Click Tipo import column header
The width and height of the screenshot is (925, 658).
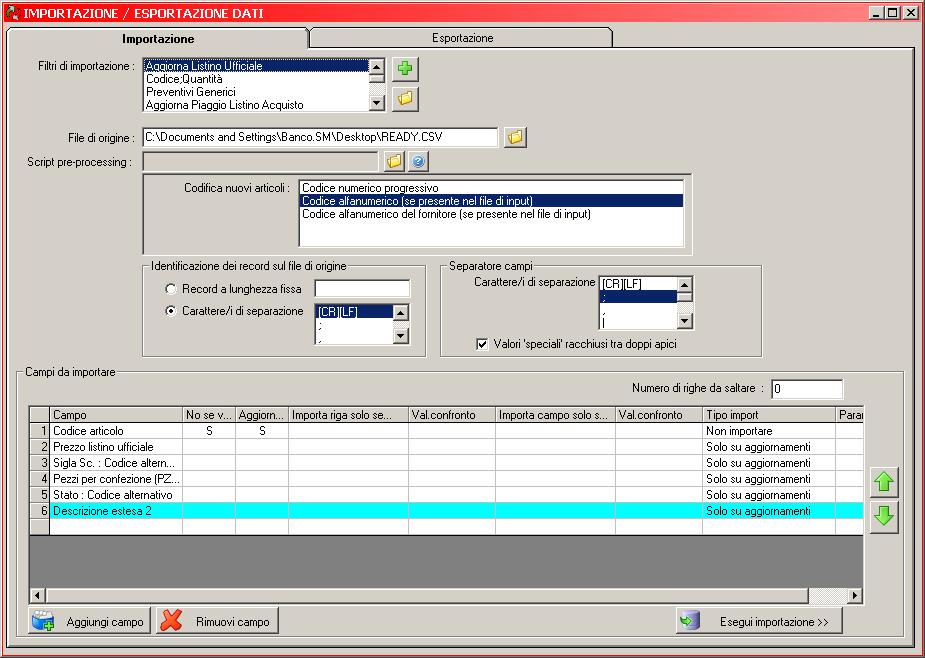pyautogui.click(x=769, y=415)
